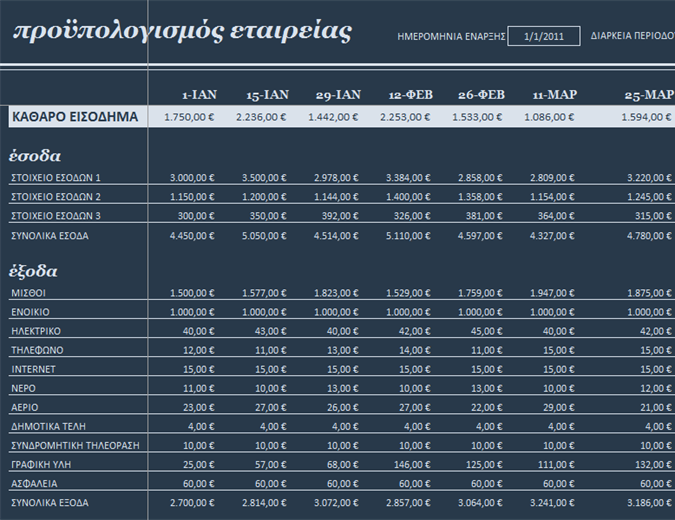Screen dimensions: 675x520
Task: Click income cell 3.500,00 €
Action: click(264, 178)
